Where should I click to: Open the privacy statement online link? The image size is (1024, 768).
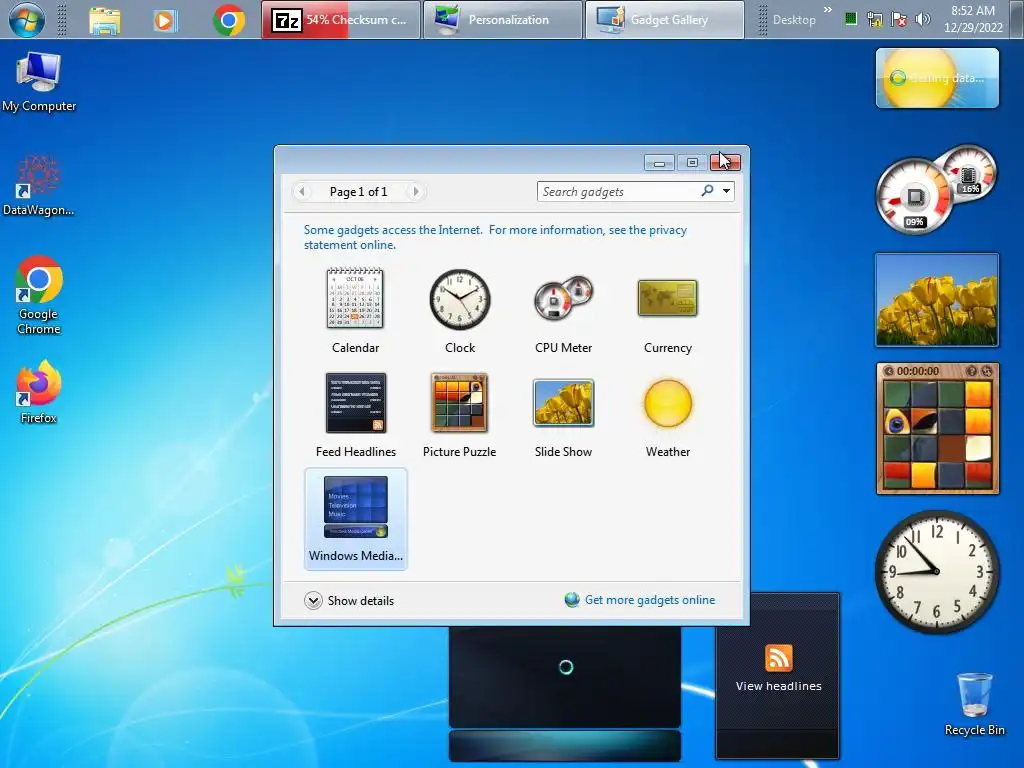495,237
